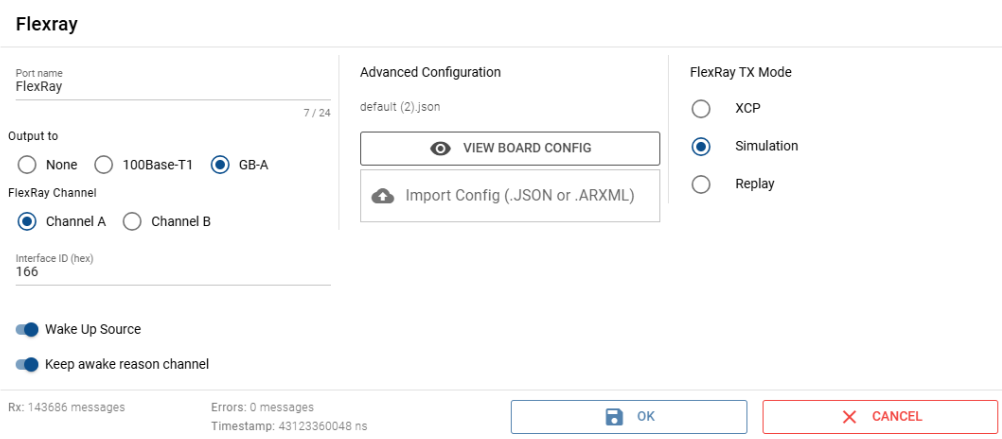Click the Port name input field
Screen dimensions: 1002x439
(173, 87)
